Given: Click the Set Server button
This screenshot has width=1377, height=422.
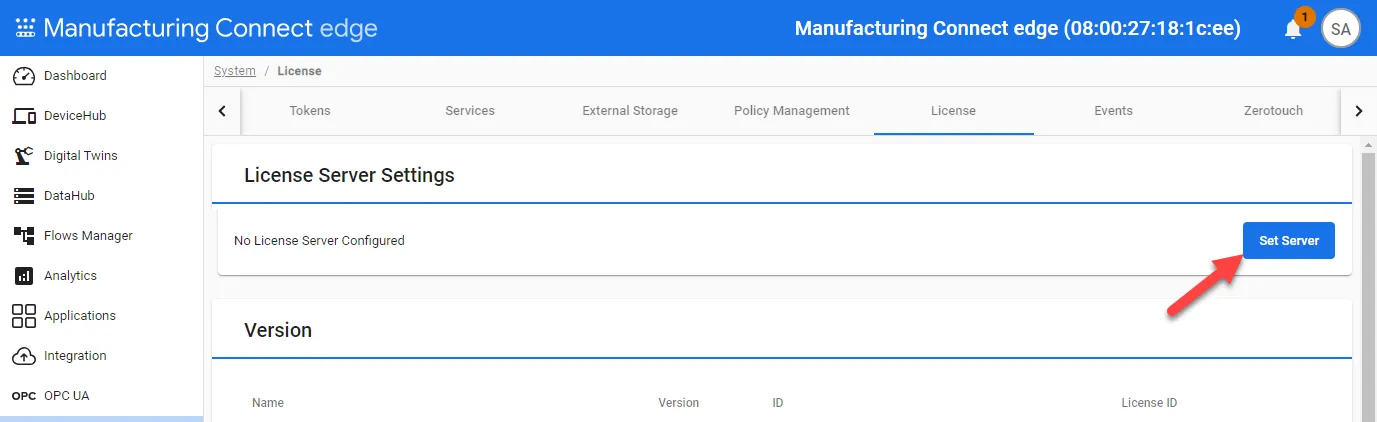Looking at the screenshot, I should tap(1288, 241).
